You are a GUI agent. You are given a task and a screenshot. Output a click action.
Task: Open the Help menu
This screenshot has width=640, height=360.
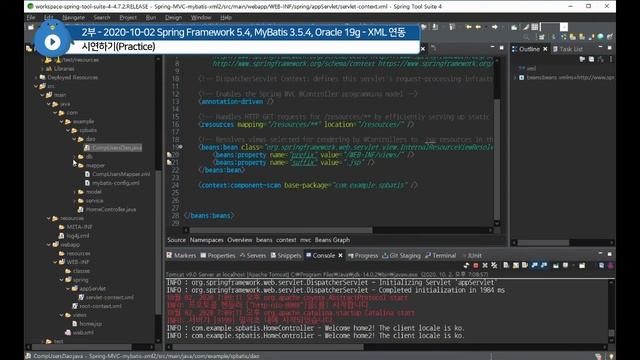point(226,18)
